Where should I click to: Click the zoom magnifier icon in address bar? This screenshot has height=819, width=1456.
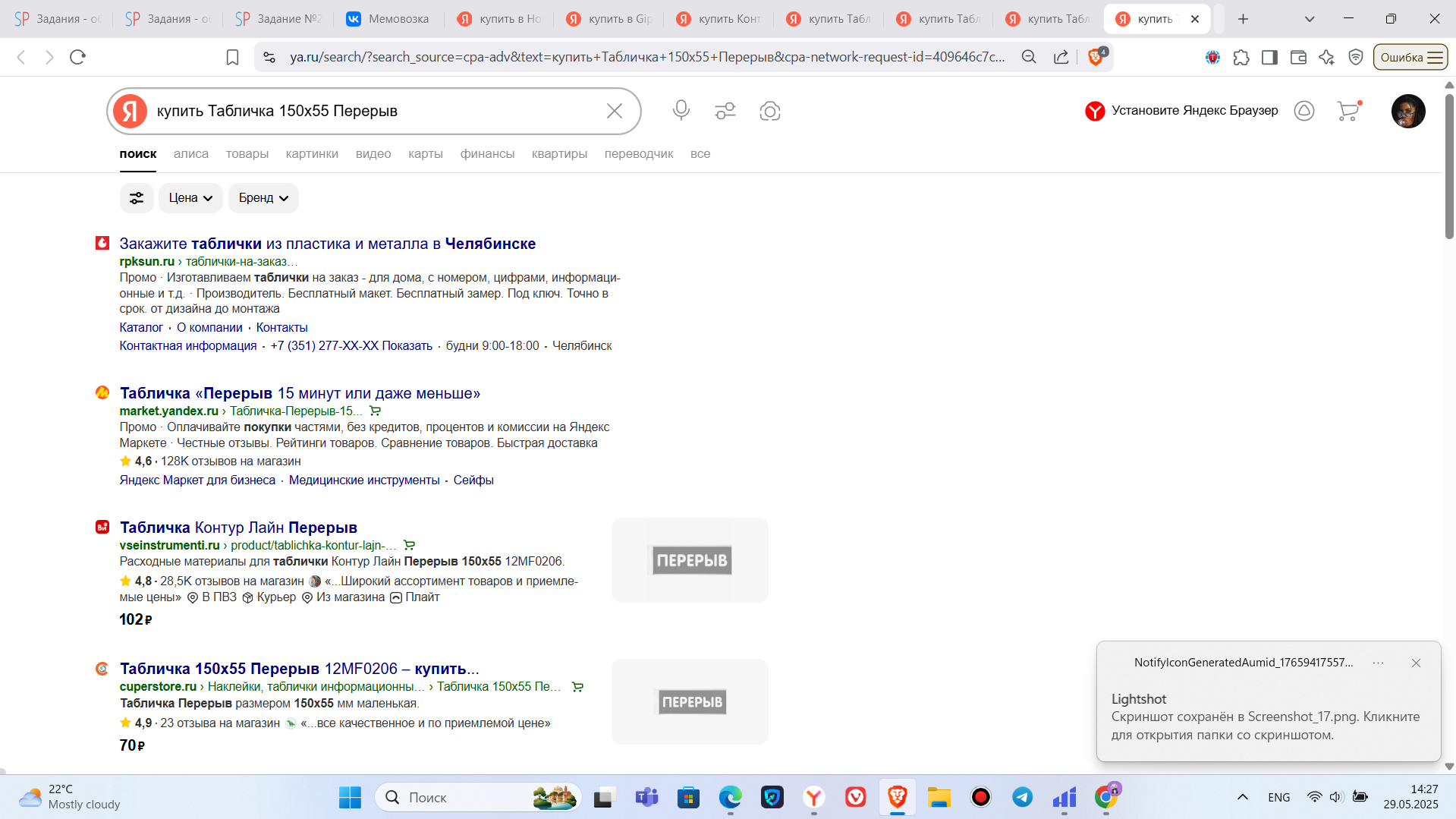point(1029,57)
